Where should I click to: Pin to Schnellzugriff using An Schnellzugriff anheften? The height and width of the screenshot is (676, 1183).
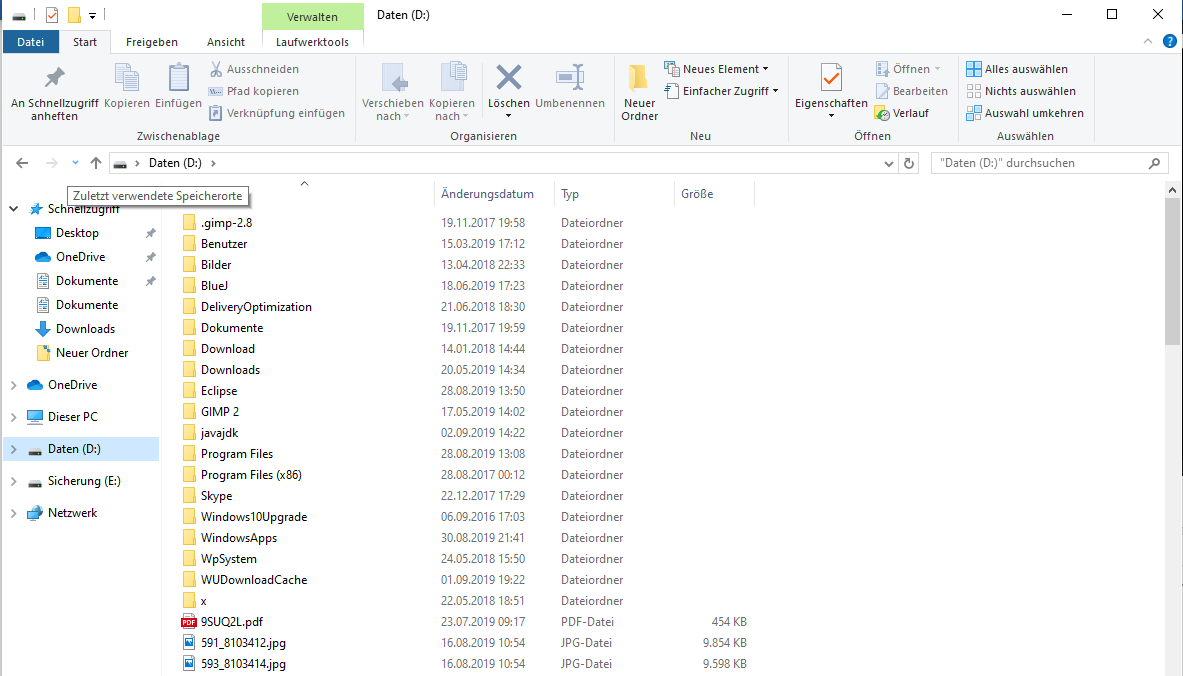(54, 93)
